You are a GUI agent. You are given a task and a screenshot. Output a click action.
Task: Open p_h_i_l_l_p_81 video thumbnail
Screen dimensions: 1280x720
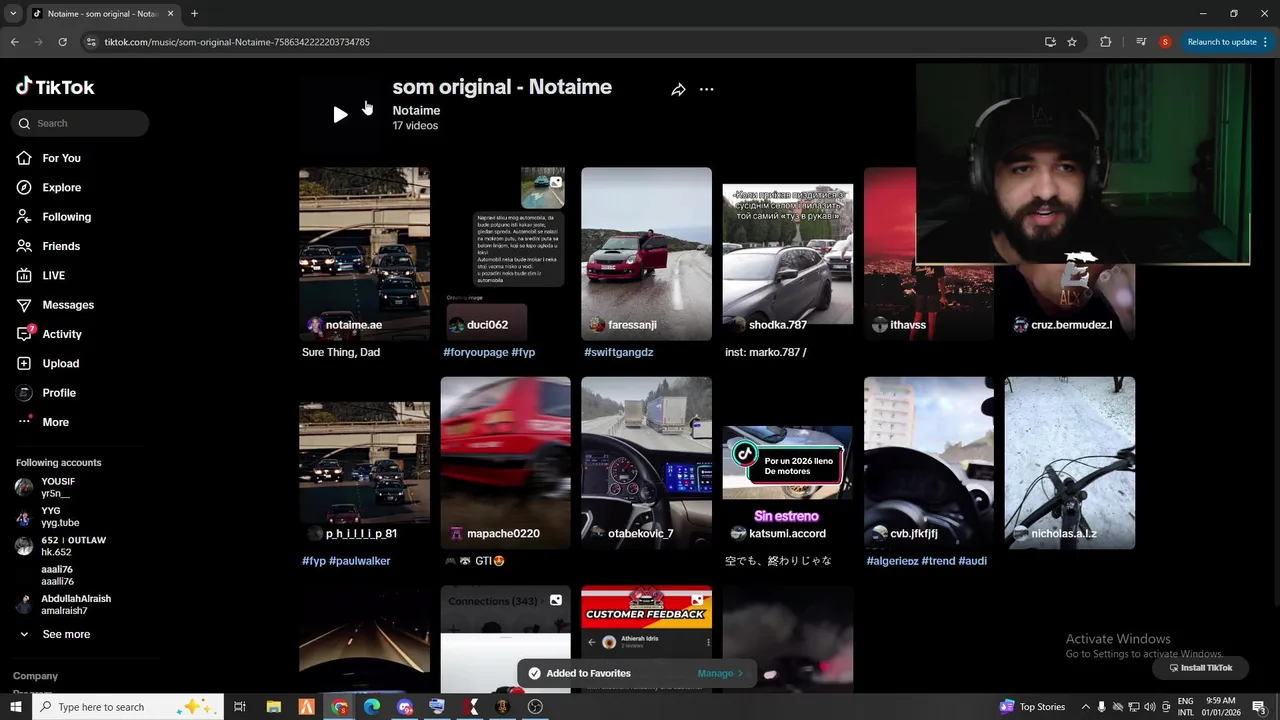click(364, 462)
